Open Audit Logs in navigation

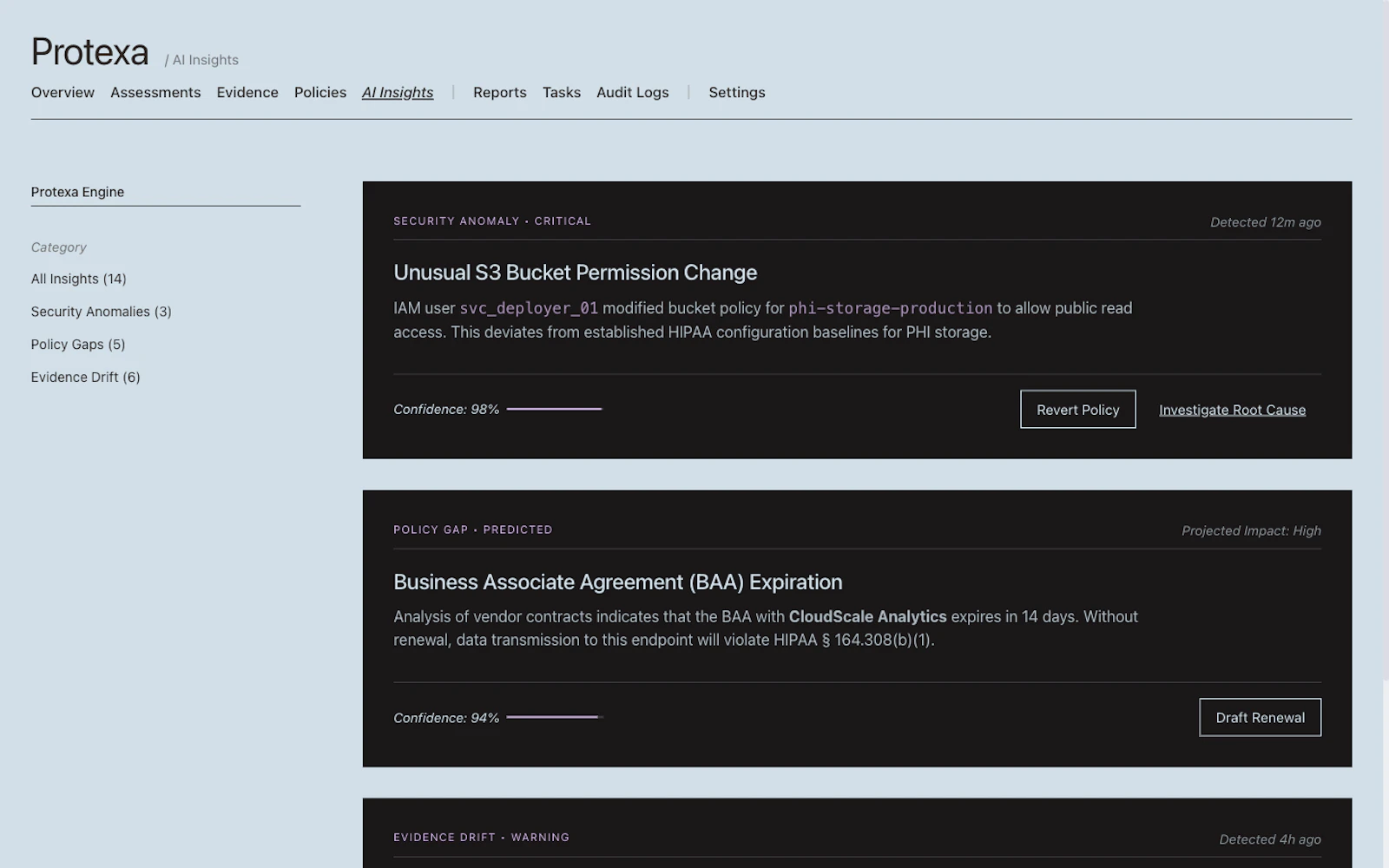click(633, 92)
